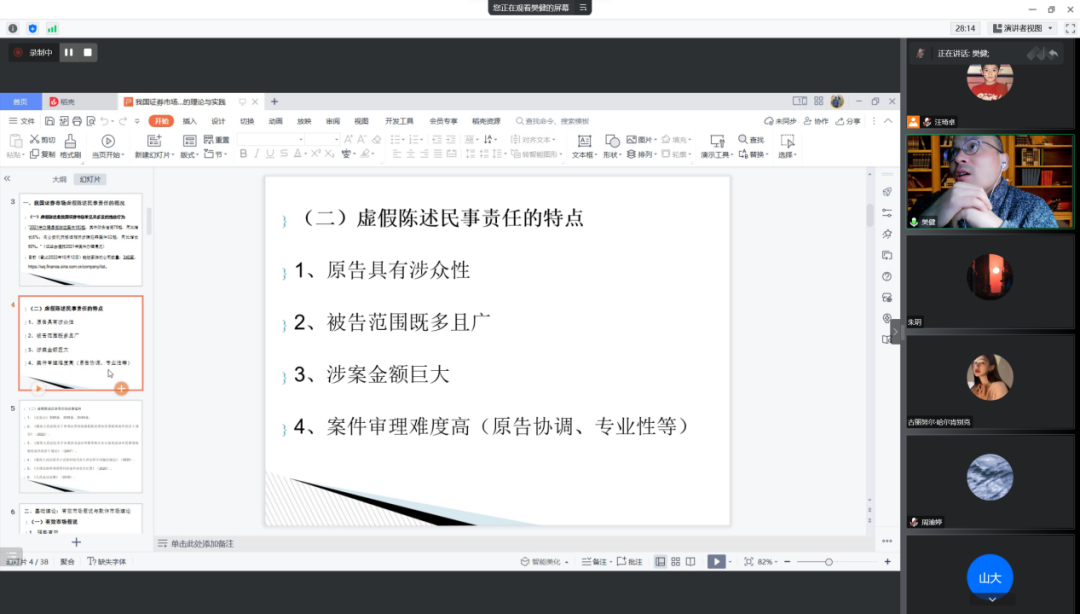Click Save icon in WPS quick toolbar

tap(50, 121)
